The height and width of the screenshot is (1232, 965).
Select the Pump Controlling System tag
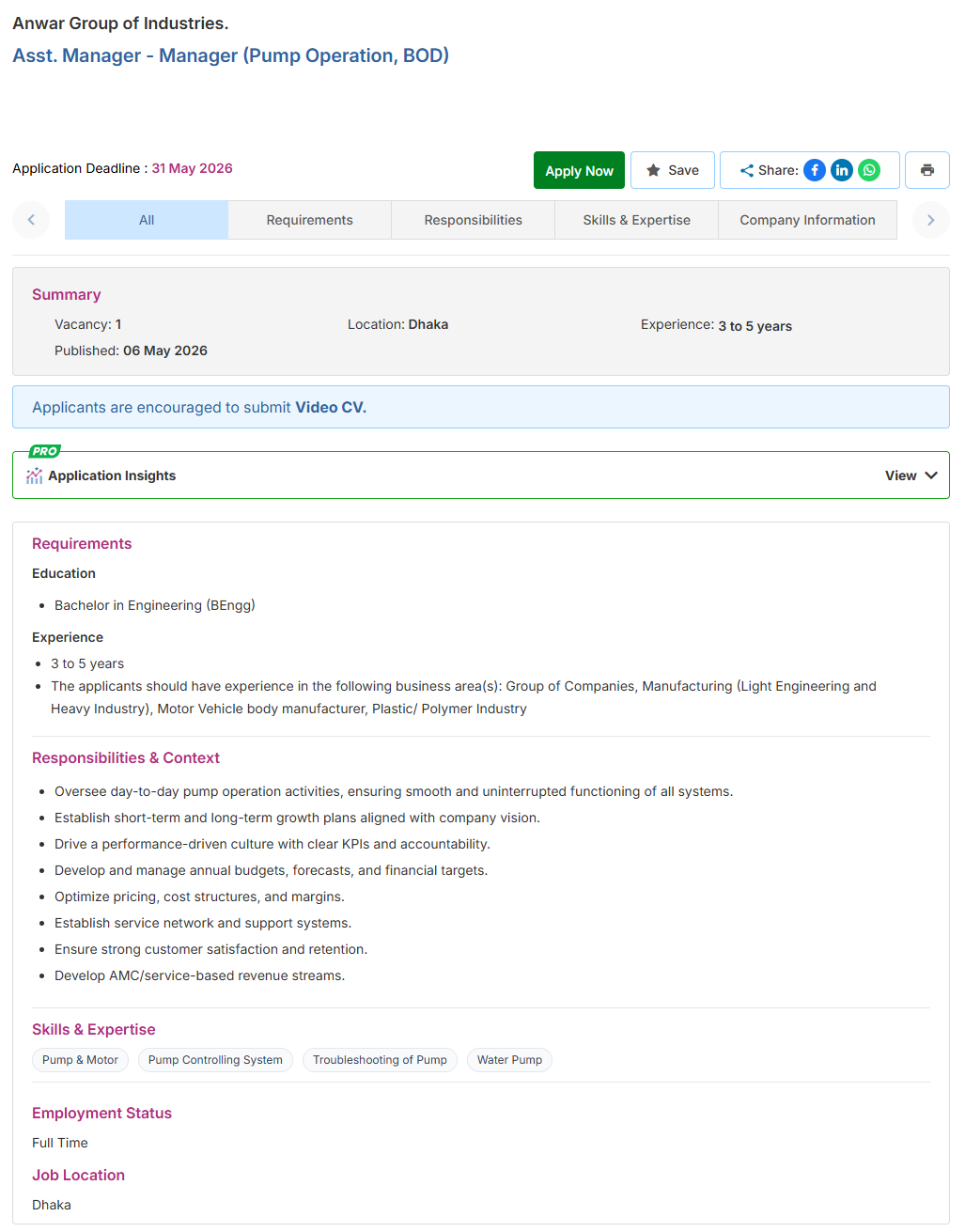(x=215, y=1060)
